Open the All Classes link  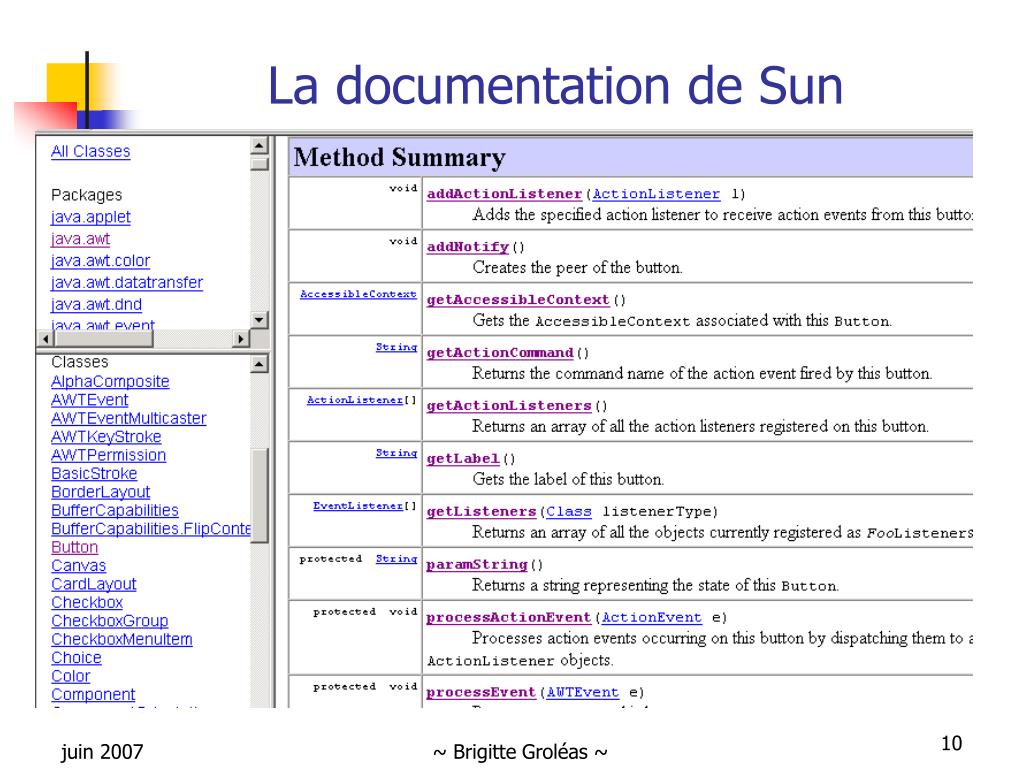[x=91, y=152]
